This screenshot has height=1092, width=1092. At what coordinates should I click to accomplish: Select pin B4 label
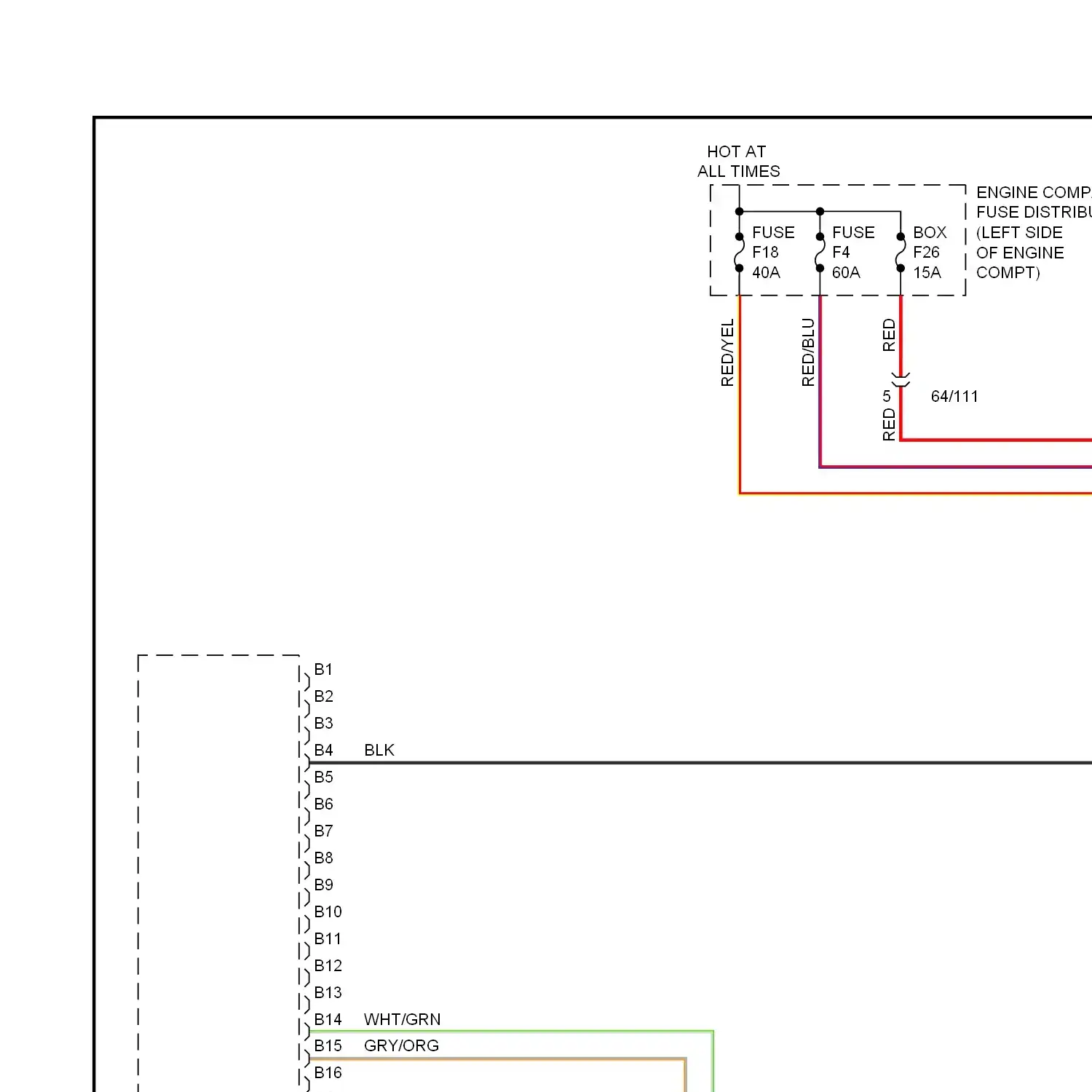coord(323,750)
